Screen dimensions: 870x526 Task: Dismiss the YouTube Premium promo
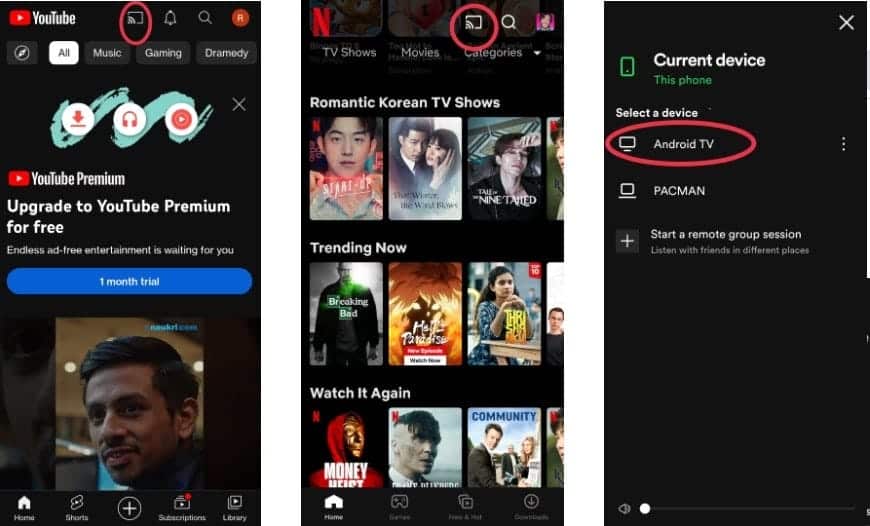click(x=239, y=104)
